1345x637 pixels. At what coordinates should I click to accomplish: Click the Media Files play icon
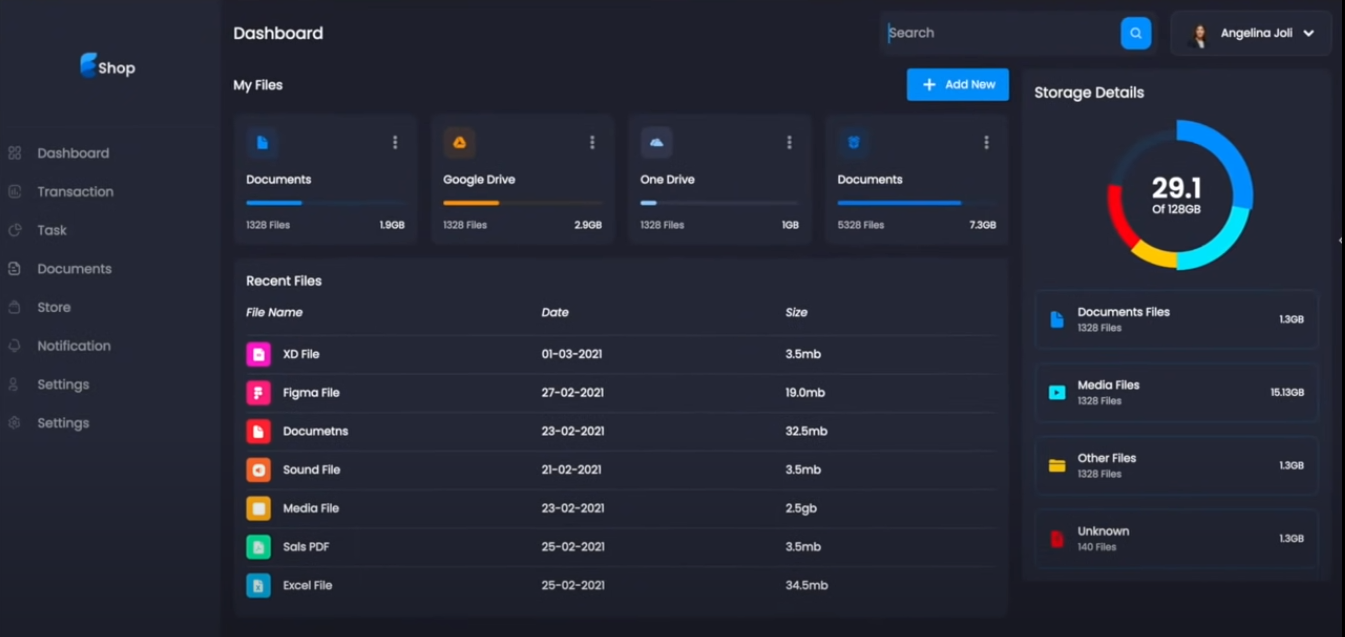(x=1055, y=392)
